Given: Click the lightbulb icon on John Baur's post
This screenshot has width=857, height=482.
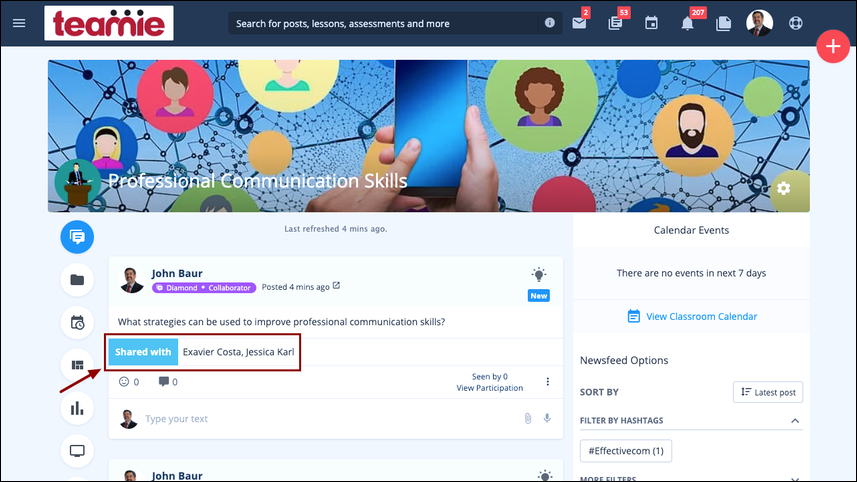Looking at the screenshot, I should (x=539, y=274).
